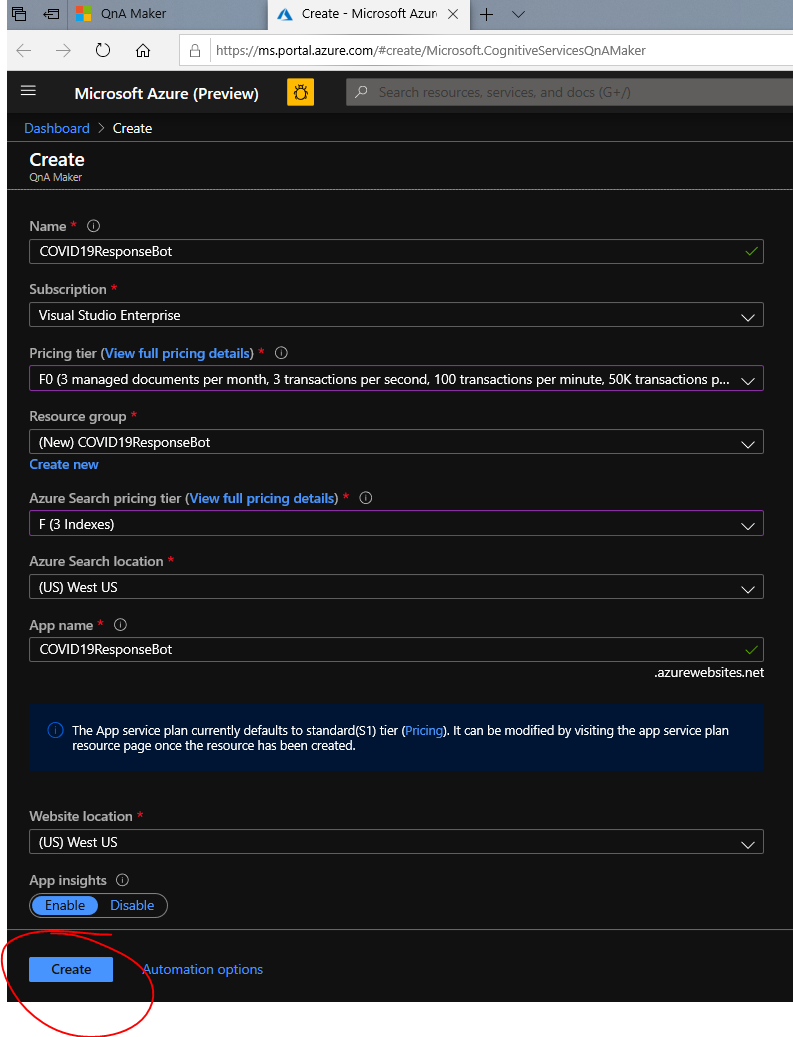
Task: Click the browser address bar URL
Action: click(431, 51)
